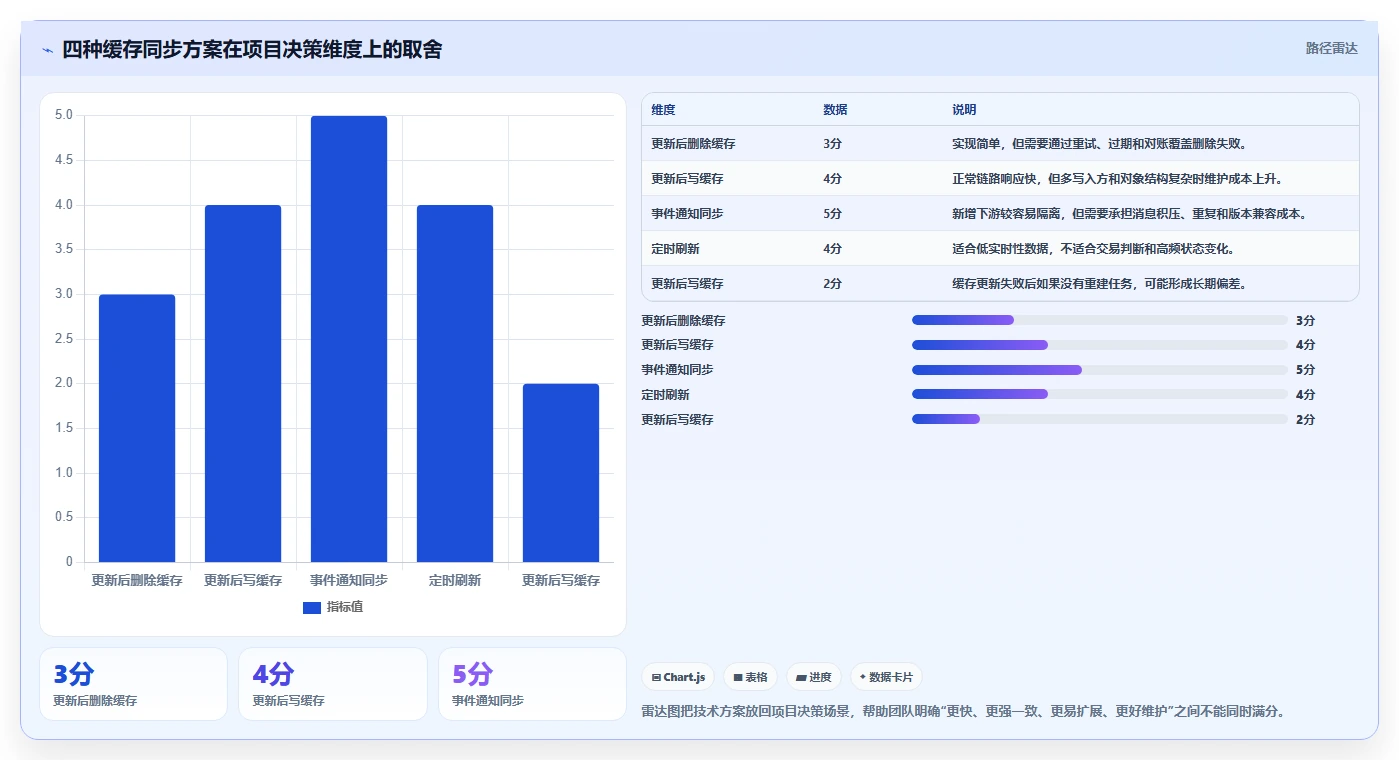The height and width of the screenshot is (760, 1399).
Task: Click the Chart.js chip
Action: (679, 677)
